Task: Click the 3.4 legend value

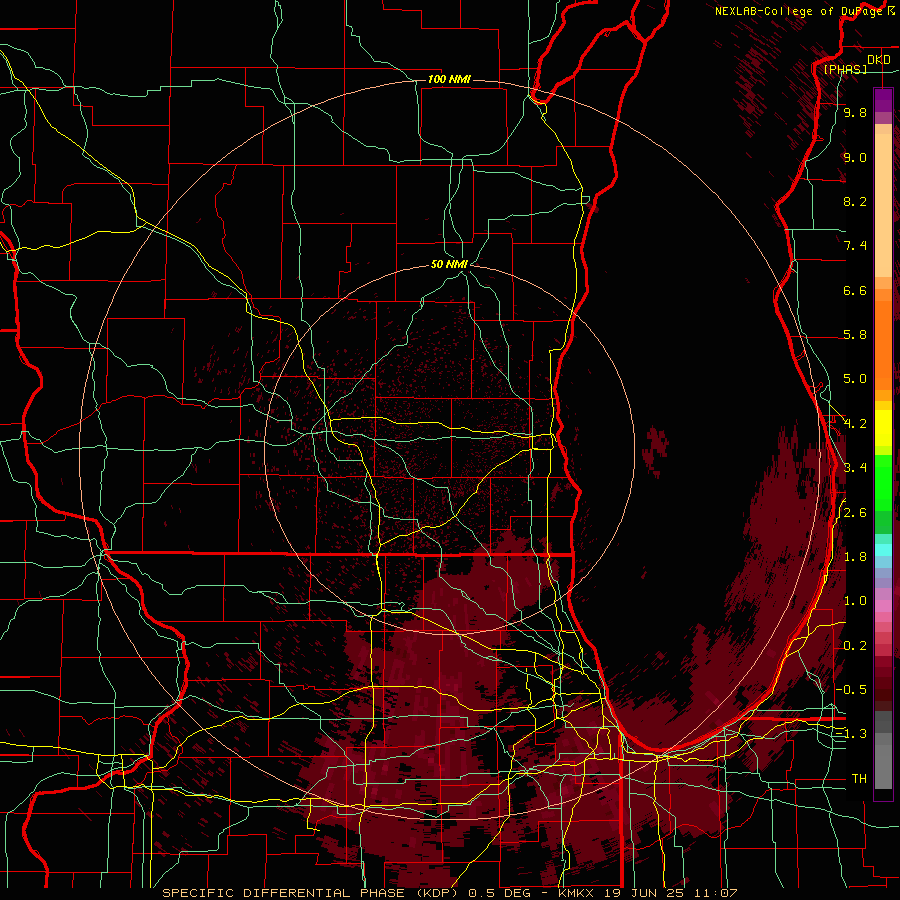Action: point(855,468)
